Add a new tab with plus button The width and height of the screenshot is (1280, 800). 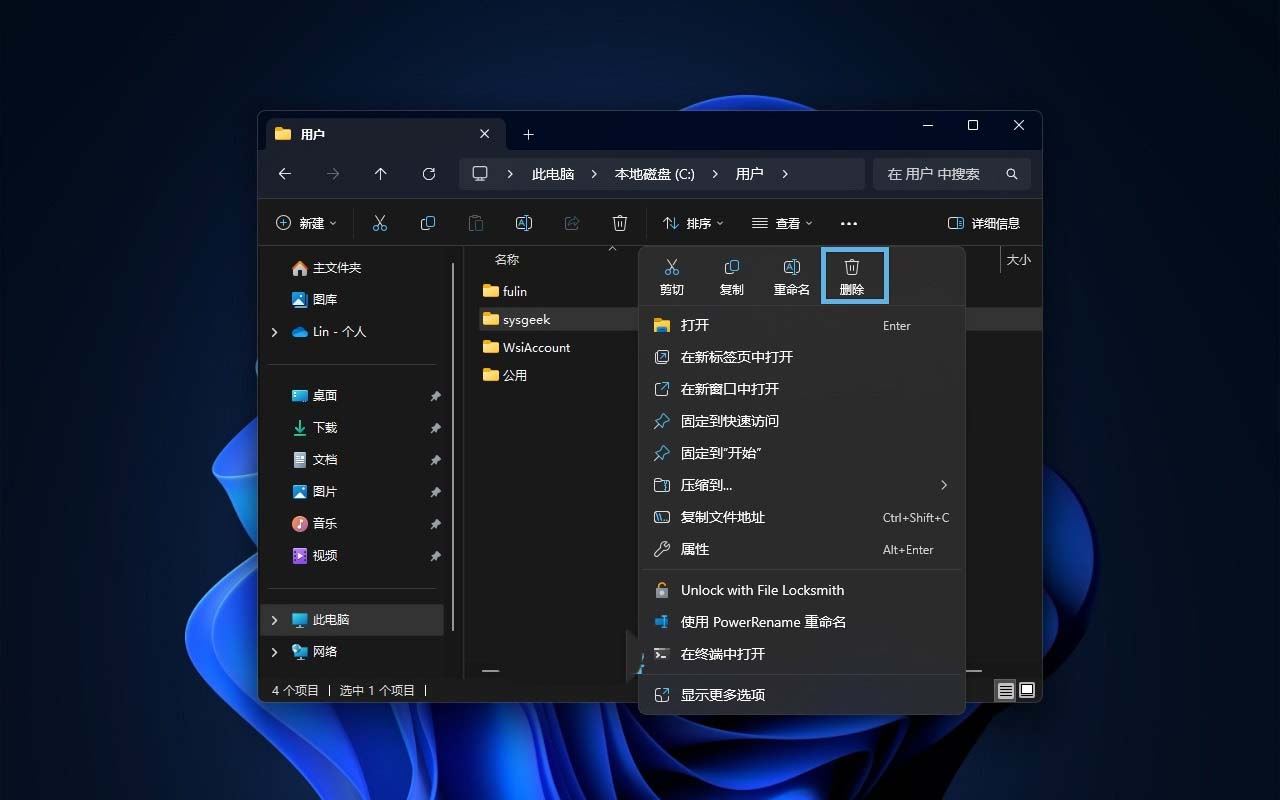pos(529,134)
